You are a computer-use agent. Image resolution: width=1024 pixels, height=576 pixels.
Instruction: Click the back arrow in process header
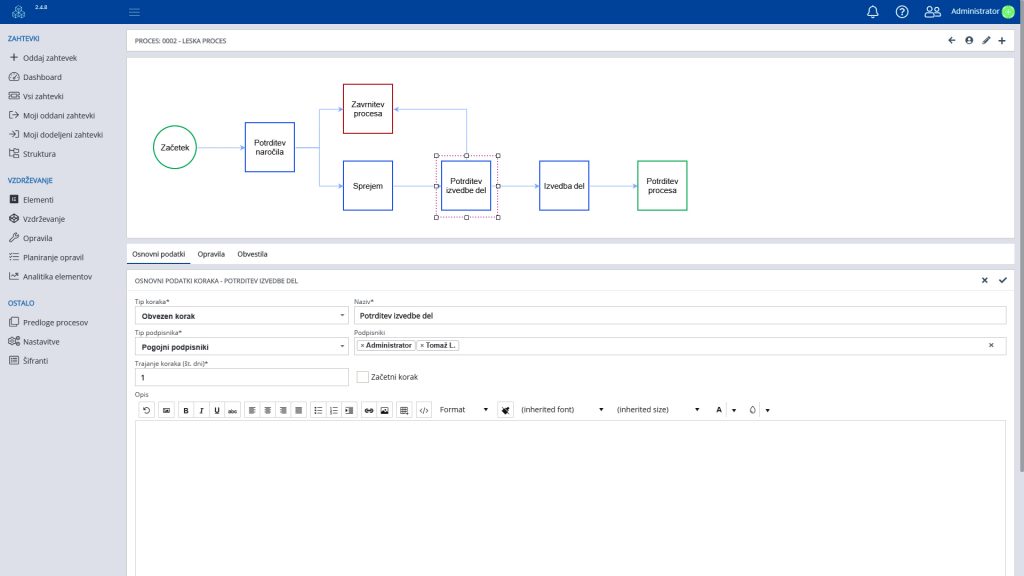[x=952, y=41]
